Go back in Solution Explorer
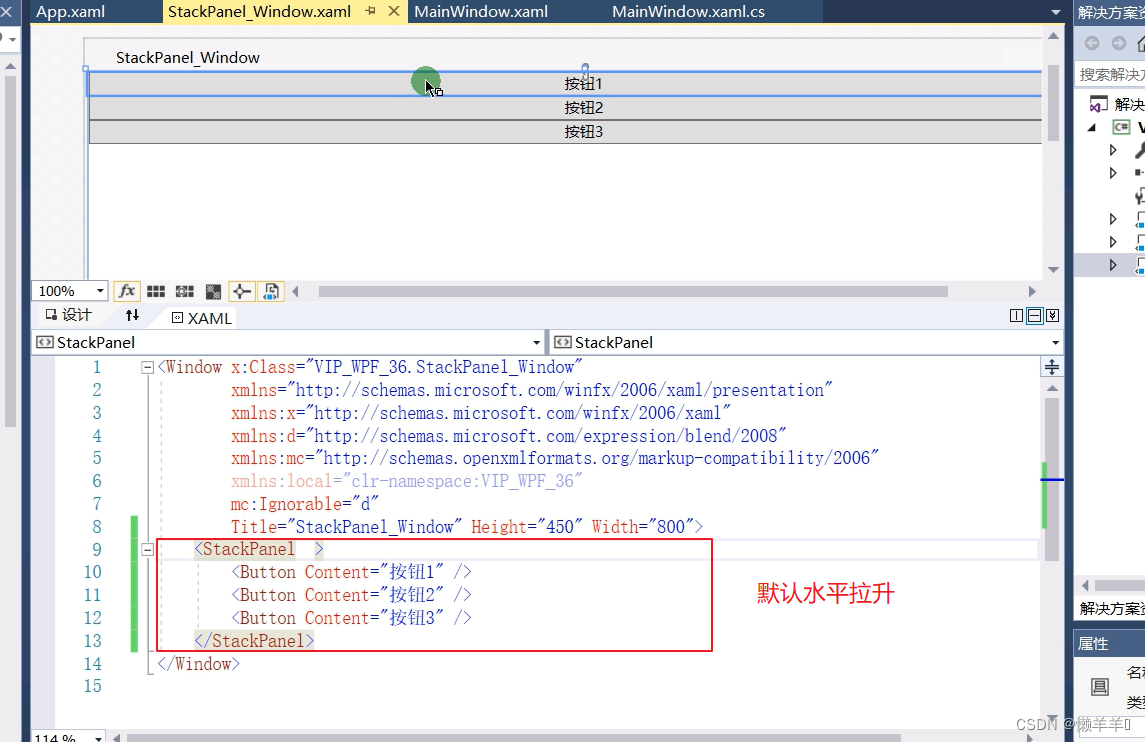The height and width of the screenshot is (742, 1145). tap(1092, 43)
